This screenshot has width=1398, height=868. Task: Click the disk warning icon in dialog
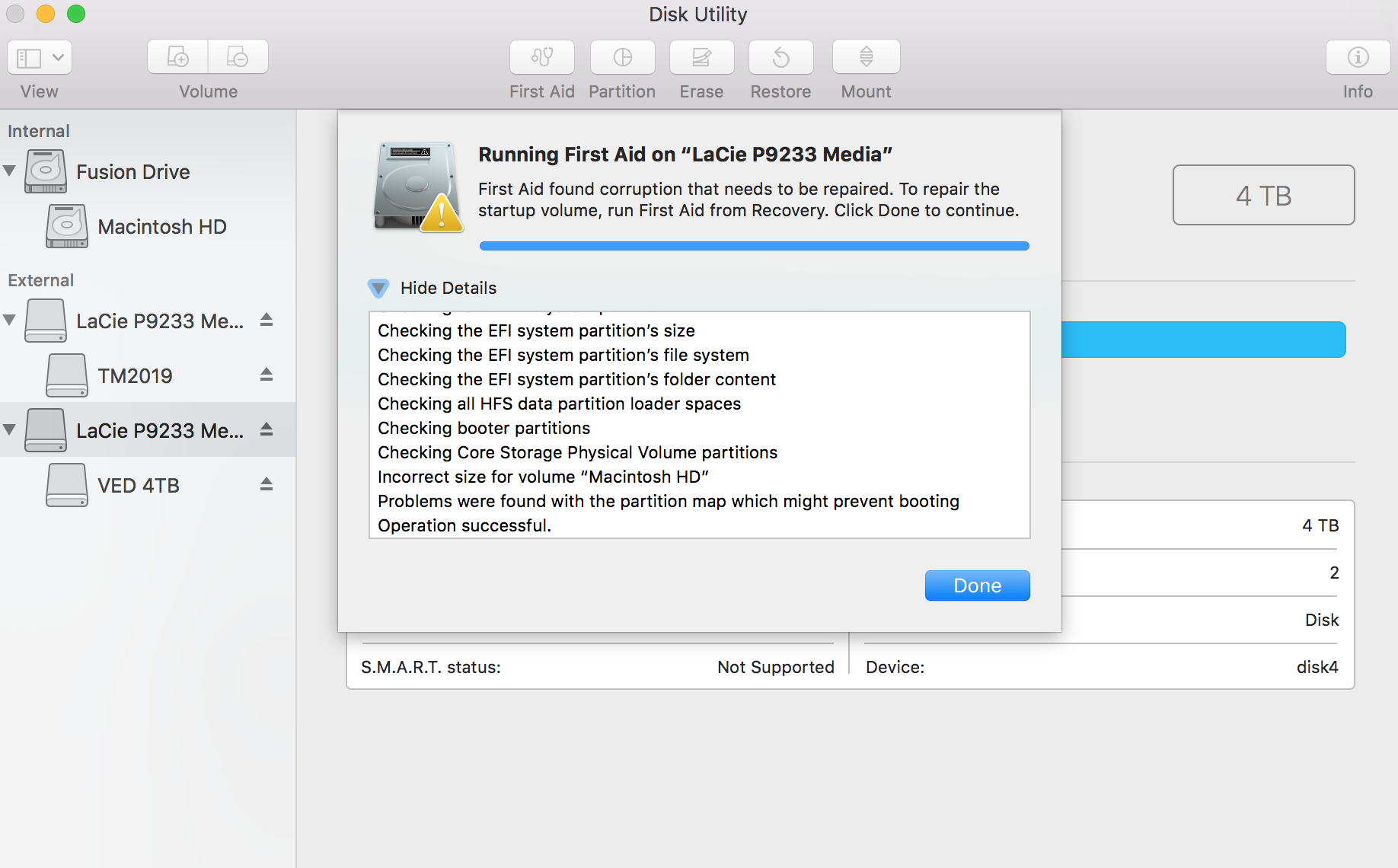click(418, 187)
